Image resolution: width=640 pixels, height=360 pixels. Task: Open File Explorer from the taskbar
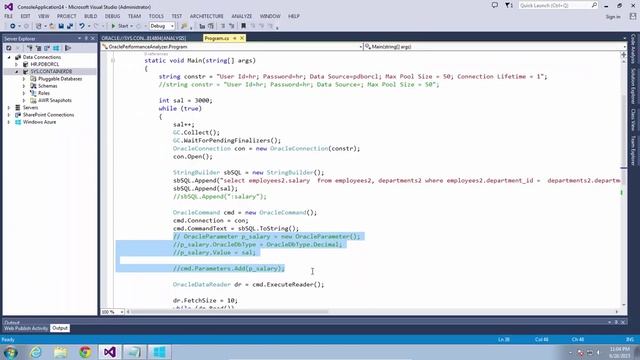(60, 352)
